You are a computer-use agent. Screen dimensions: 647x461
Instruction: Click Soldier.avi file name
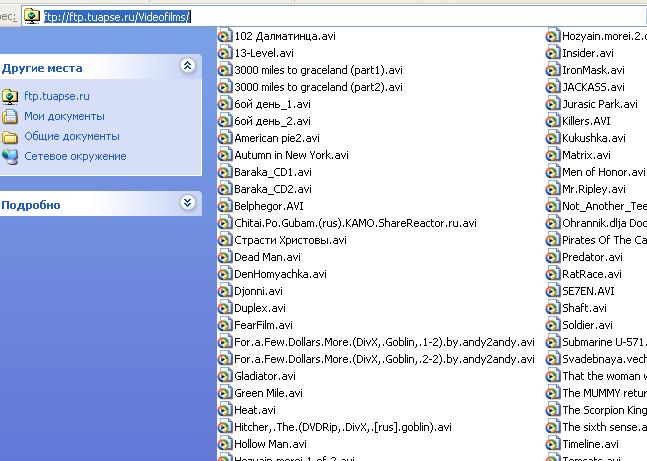click(587, 325)
